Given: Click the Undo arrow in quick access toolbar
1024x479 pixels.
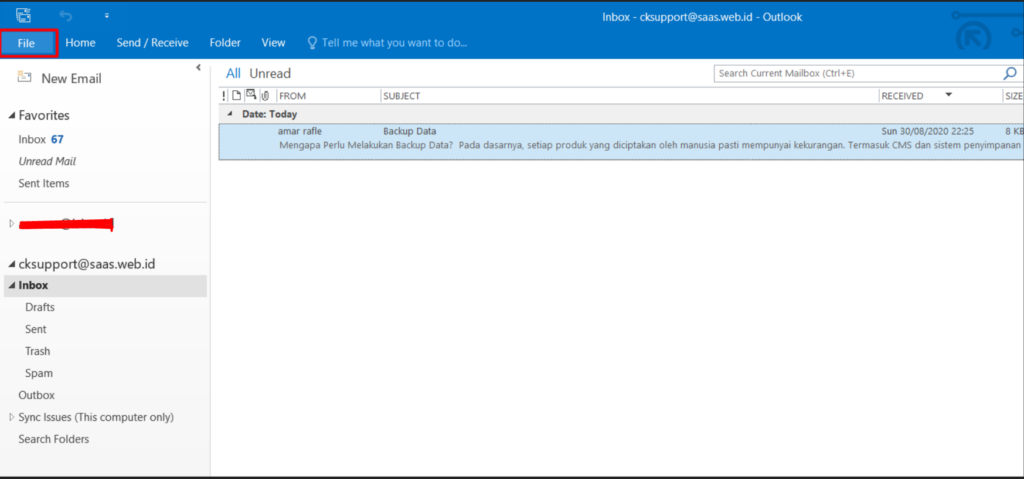Looking at the screenshot, I should [x=65, y=14].
